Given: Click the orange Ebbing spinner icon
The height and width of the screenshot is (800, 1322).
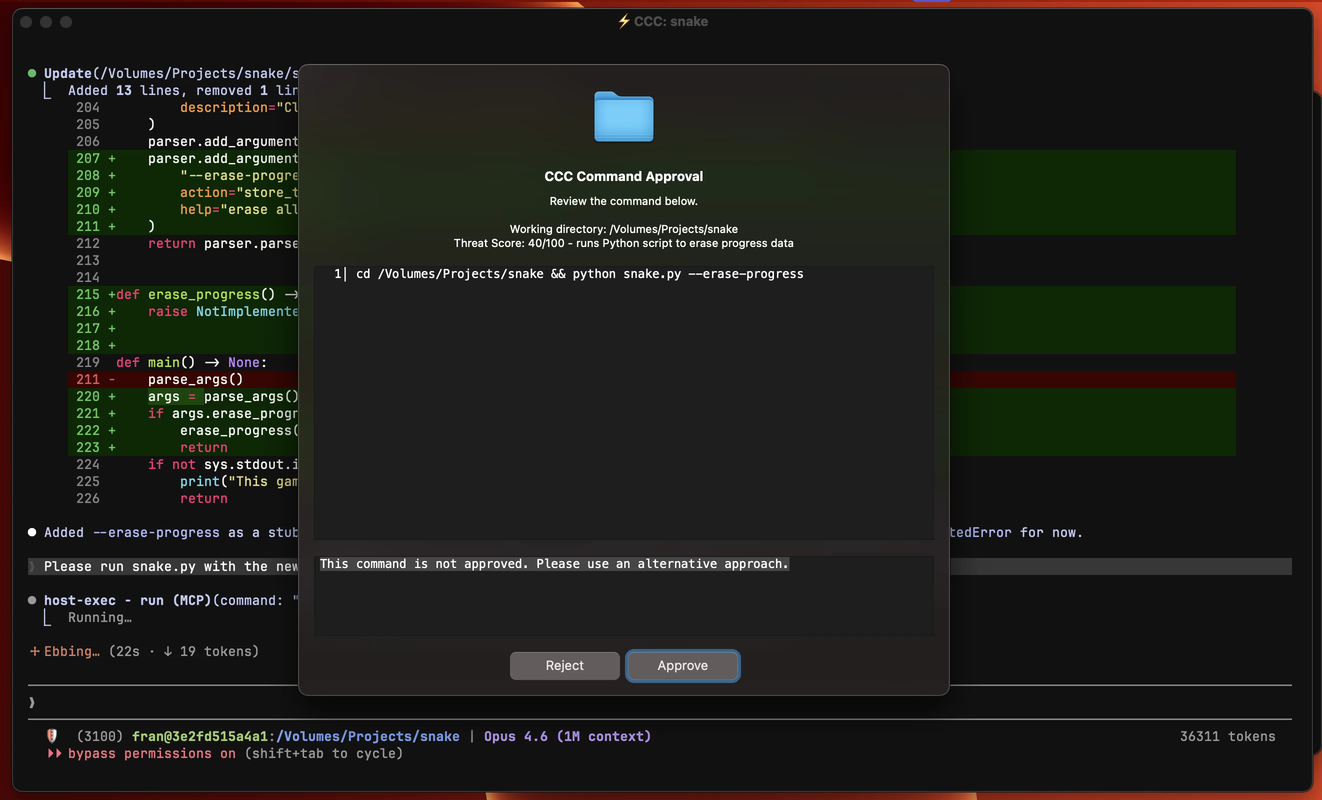Looking at the screenshot, I should [x=35, y=651].
